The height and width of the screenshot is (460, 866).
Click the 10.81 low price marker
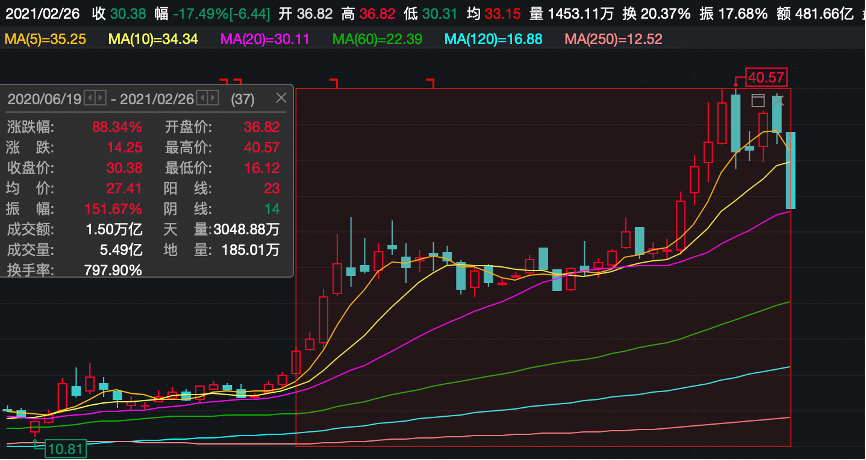[x=66, y=449]
